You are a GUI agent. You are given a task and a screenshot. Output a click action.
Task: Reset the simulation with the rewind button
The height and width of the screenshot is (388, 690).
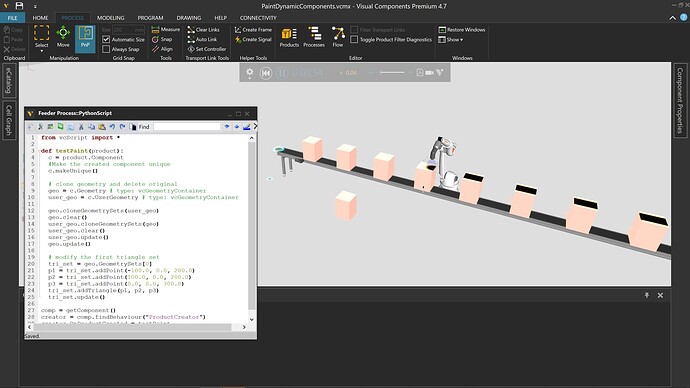265,73
